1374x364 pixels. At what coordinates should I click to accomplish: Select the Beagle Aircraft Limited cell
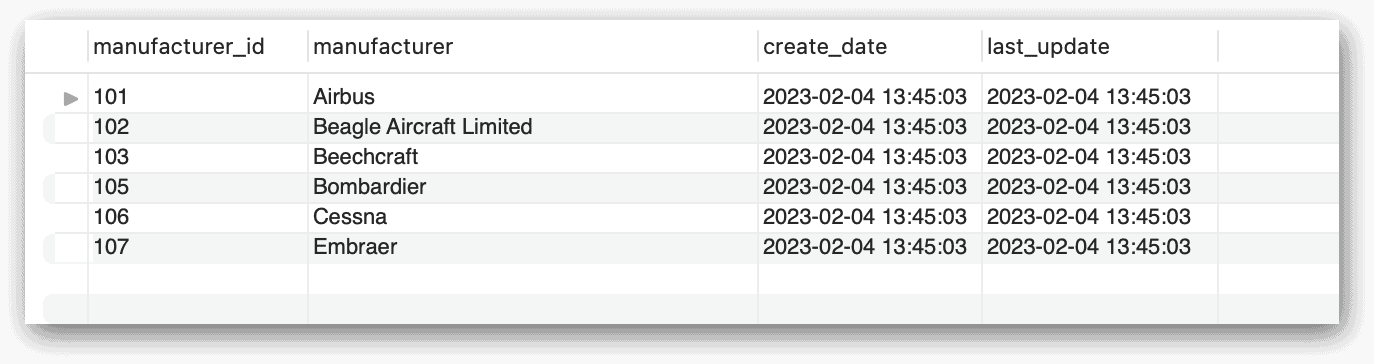532,127
